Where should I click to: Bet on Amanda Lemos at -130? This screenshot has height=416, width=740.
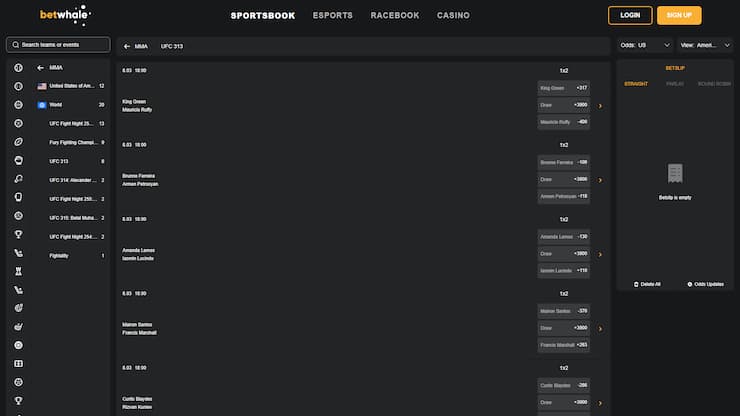tap(563, 237)
